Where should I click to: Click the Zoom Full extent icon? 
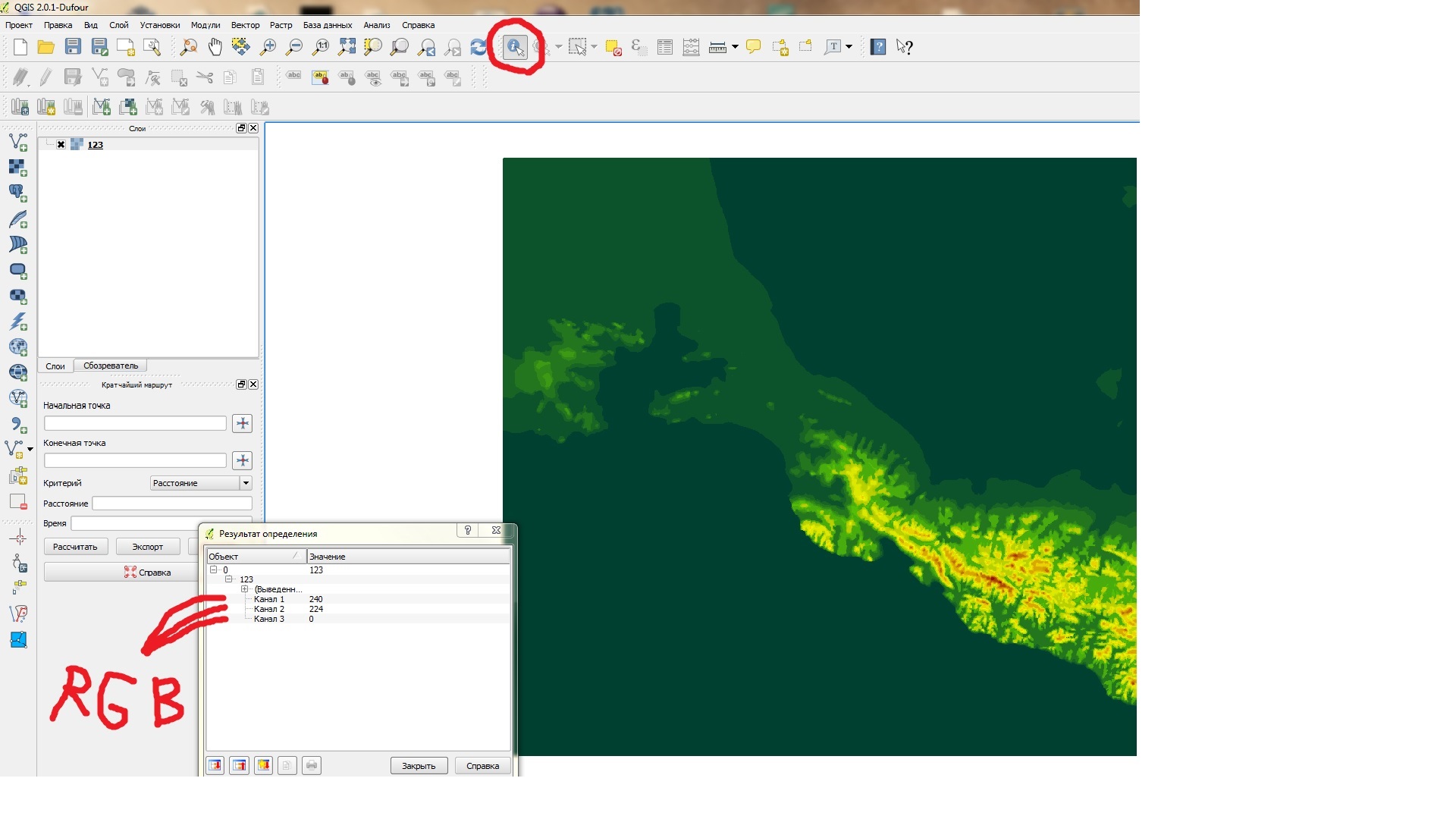pos(347,47)
